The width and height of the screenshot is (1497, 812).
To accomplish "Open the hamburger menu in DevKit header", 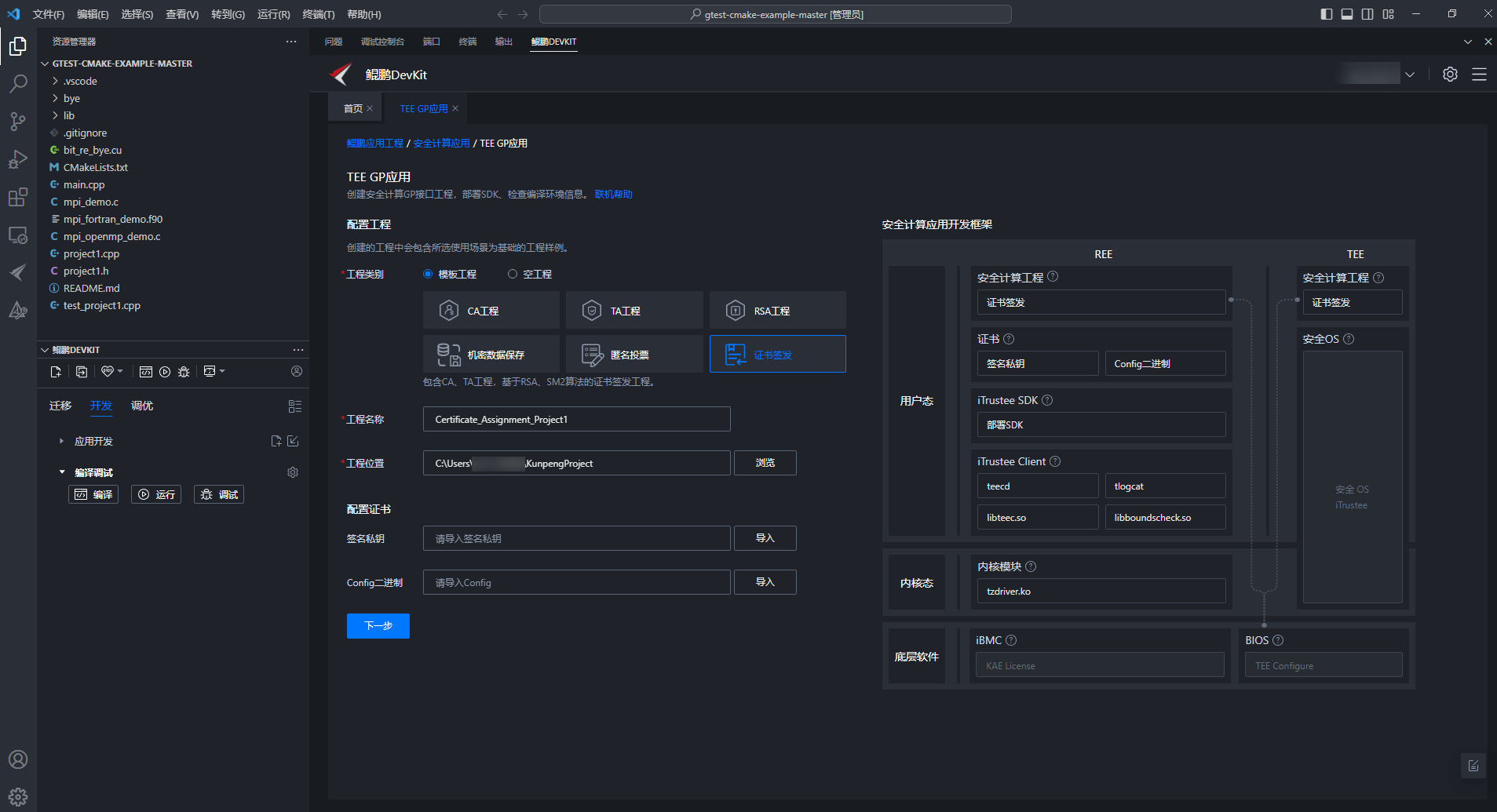I will [x=1480, y=74].
